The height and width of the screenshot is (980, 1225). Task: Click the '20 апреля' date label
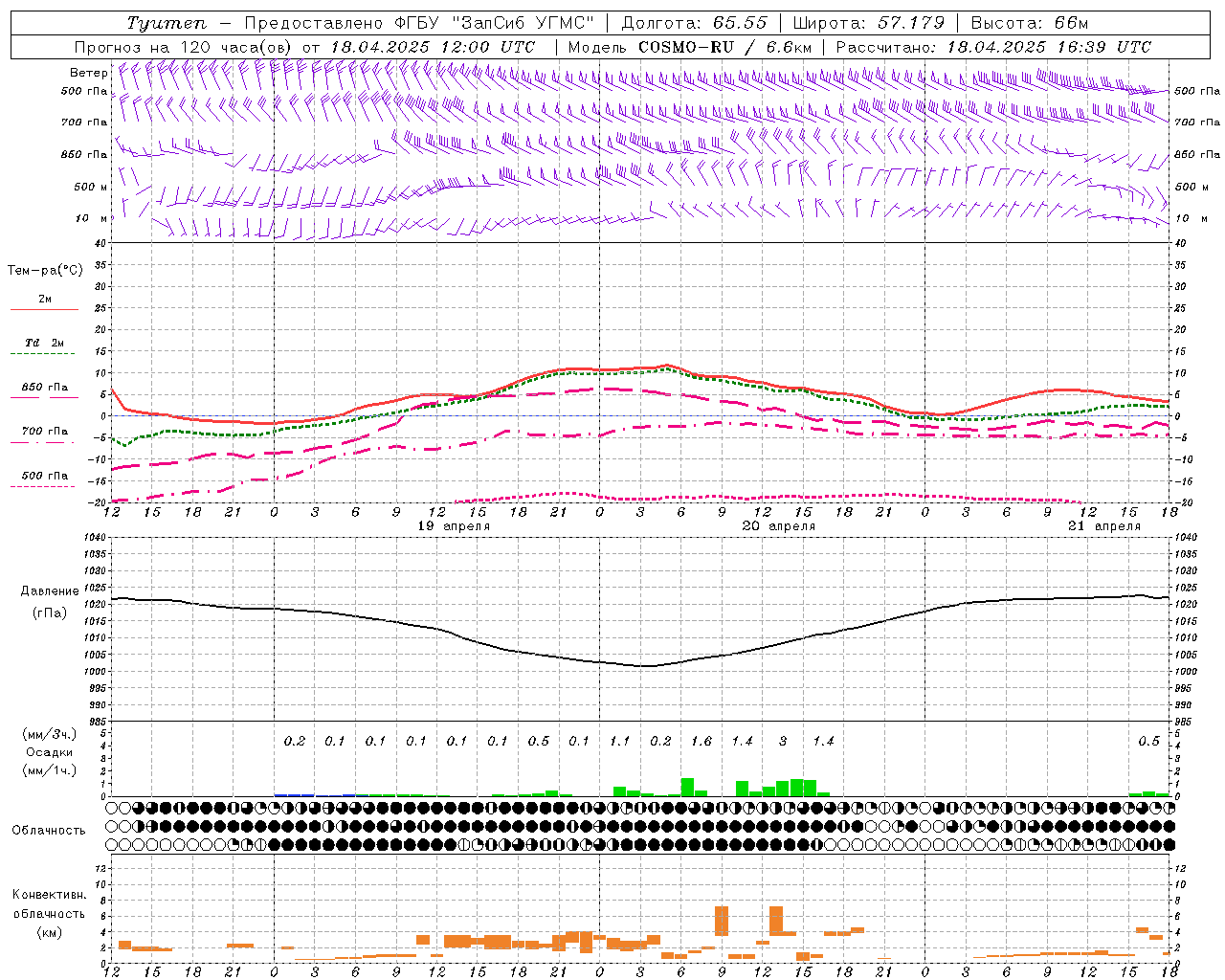[x=779, y=526]
